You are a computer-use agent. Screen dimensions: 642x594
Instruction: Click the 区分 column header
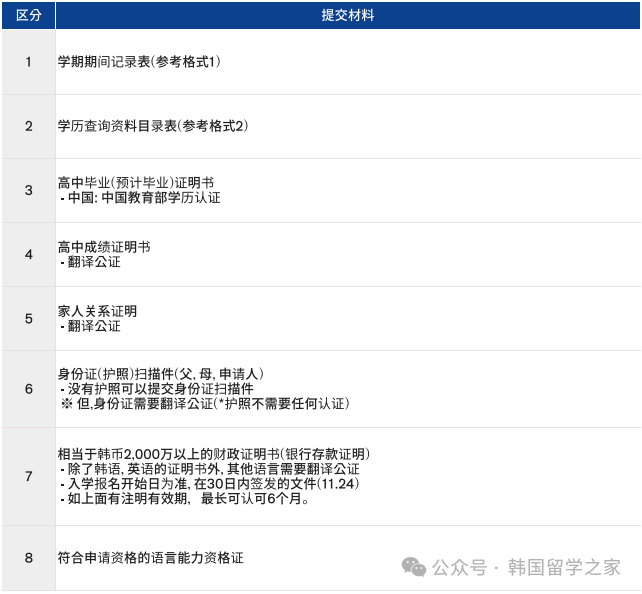coord(28,15)
